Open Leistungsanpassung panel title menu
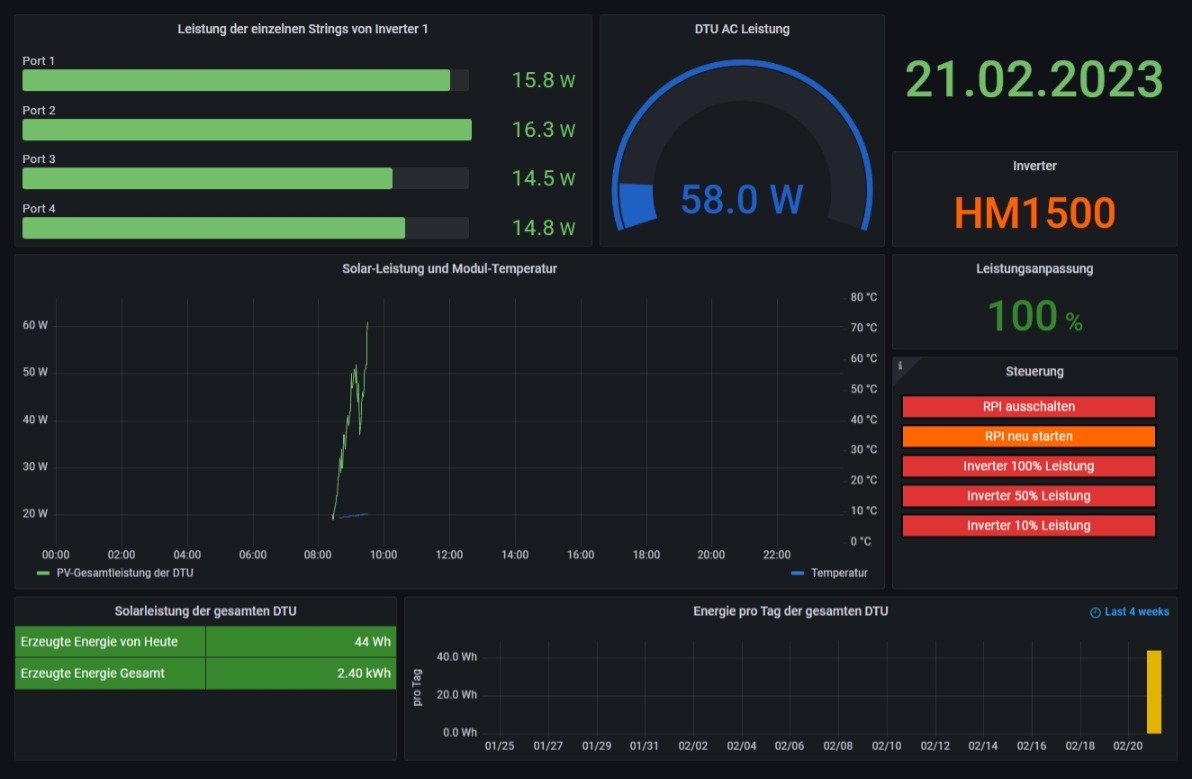The width and height of the screenshot is (1192, 779). pyautogui.click(x=1034, y=269)
